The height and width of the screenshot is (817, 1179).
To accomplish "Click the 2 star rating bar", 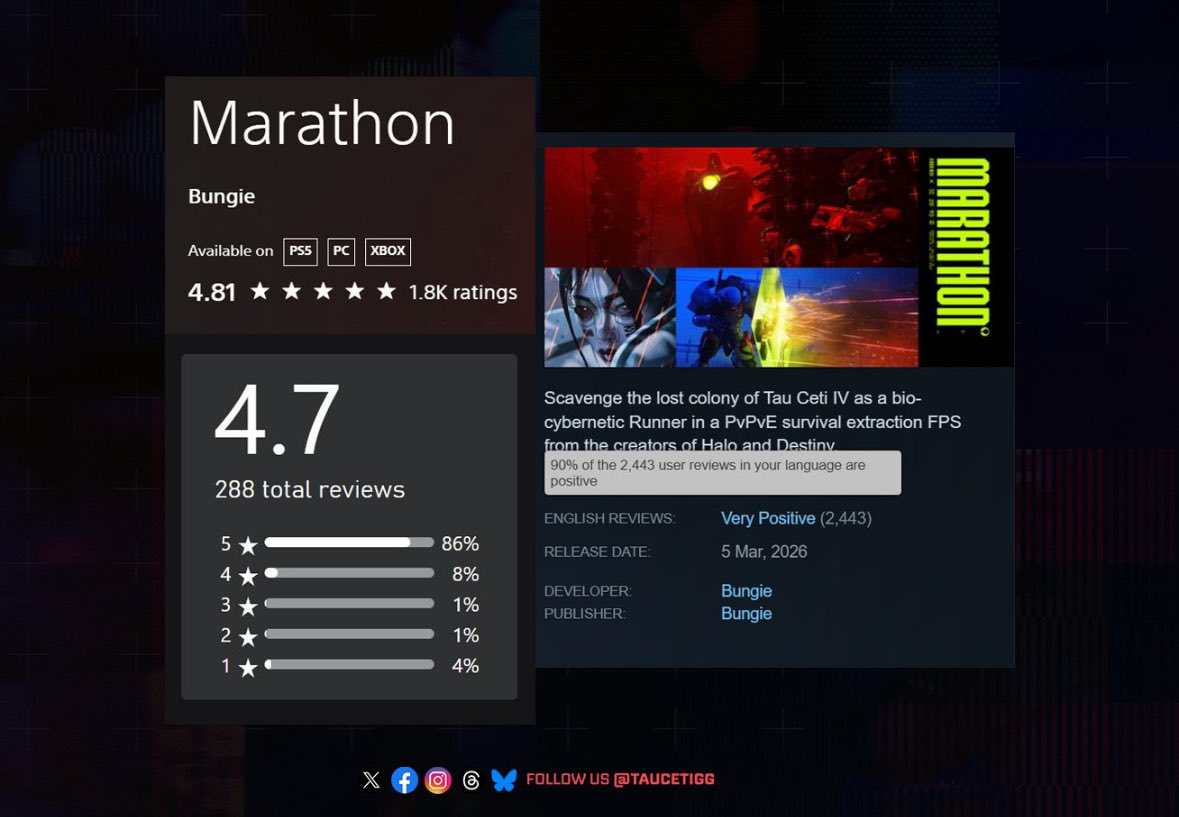I will (x=349, y=634).
